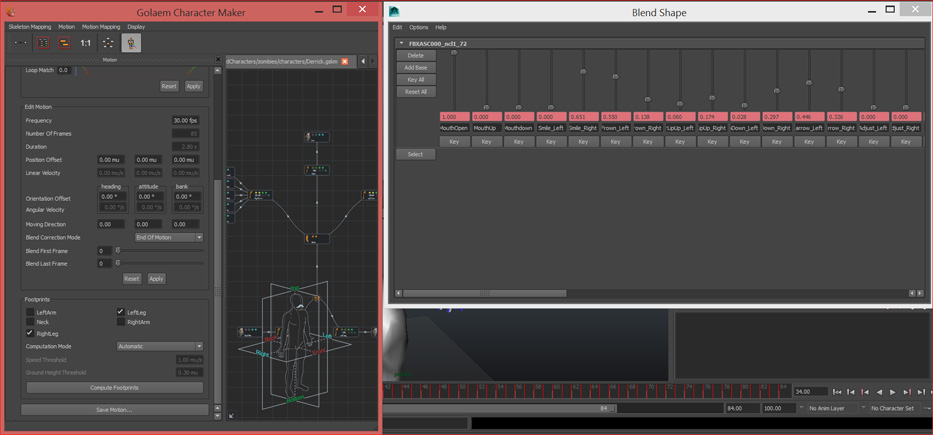Uncheck the LeftLeg footprint checkbox
This screenshot has height=435, width=933.
click(x=121, y=312)
